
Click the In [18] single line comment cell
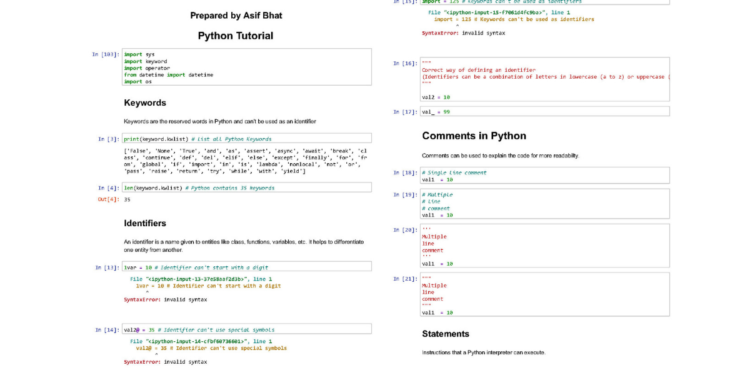545,176
